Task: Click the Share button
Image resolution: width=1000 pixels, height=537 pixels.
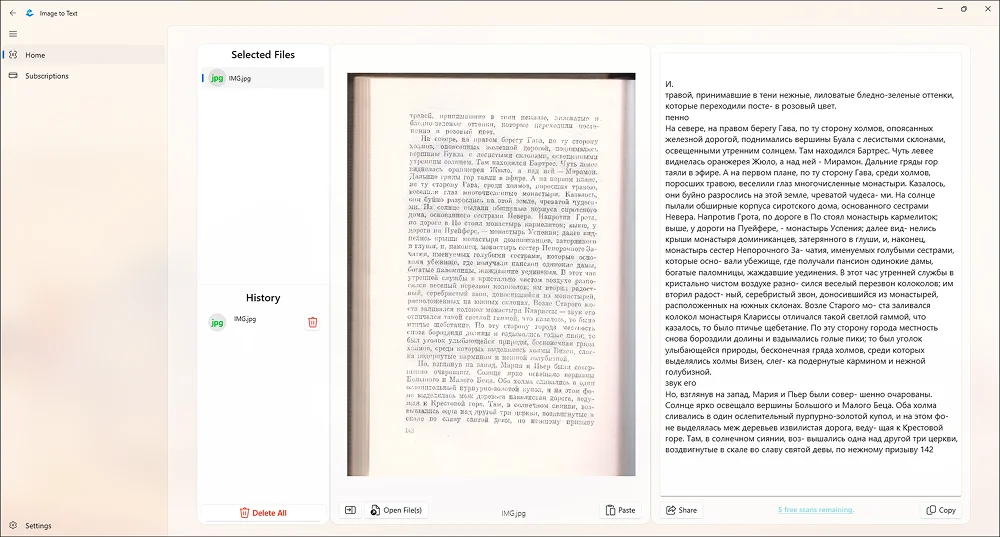Action: click(681, 510)
